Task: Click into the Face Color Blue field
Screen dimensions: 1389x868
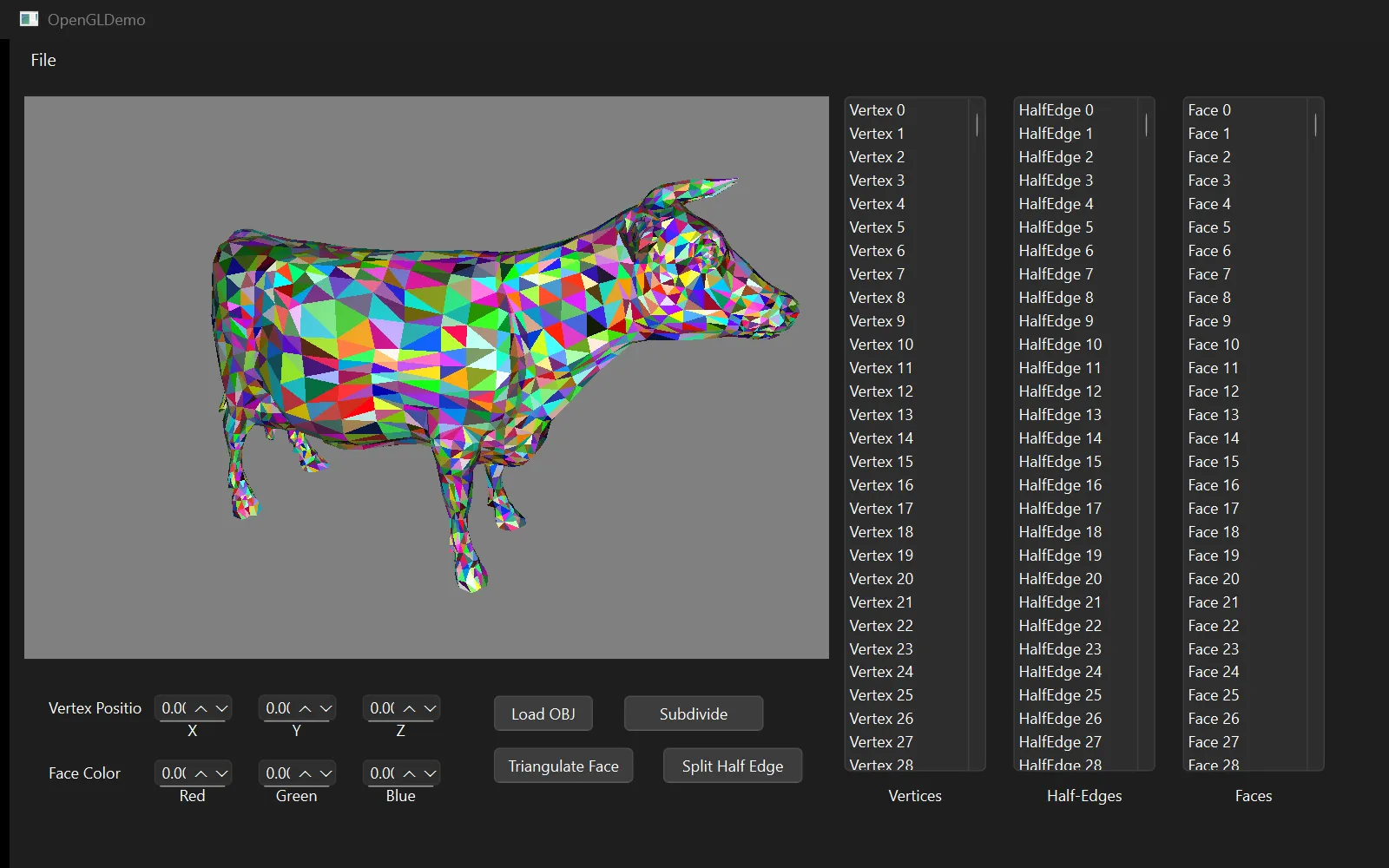Action: (x=382, y=773)
